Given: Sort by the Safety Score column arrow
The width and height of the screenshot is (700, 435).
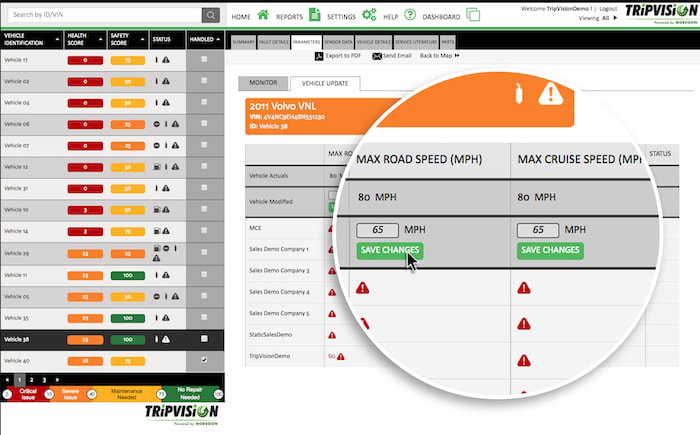Looking at the screenshot, I should [142, 40].
